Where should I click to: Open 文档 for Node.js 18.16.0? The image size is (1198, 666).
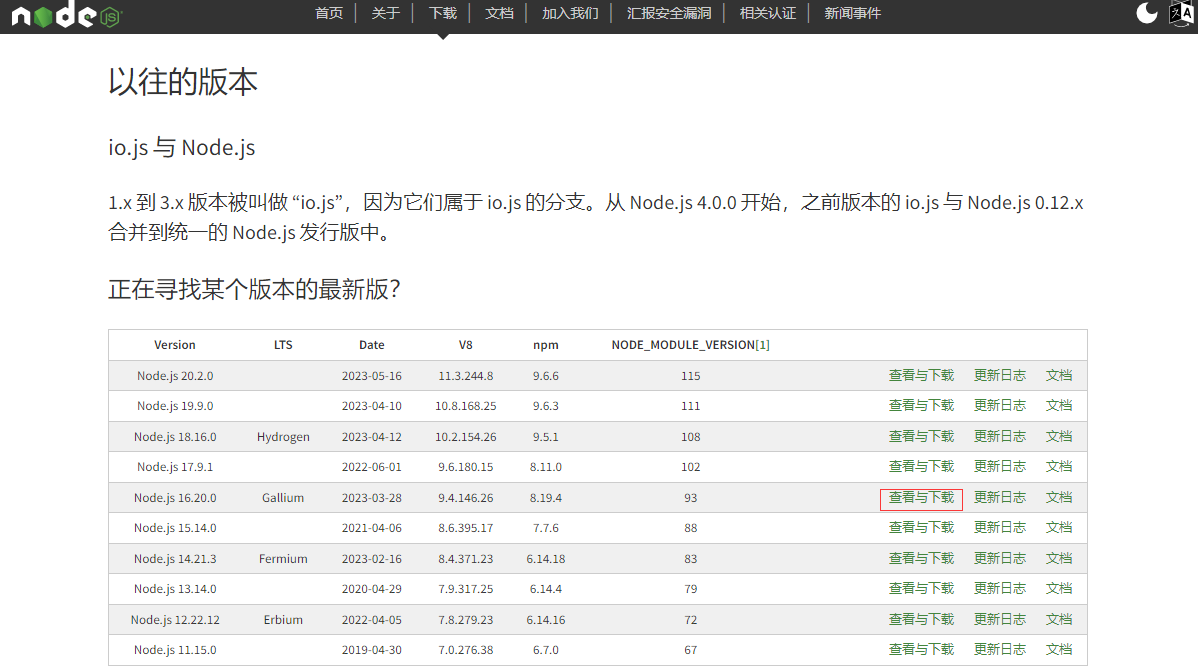coord(1059,436)
